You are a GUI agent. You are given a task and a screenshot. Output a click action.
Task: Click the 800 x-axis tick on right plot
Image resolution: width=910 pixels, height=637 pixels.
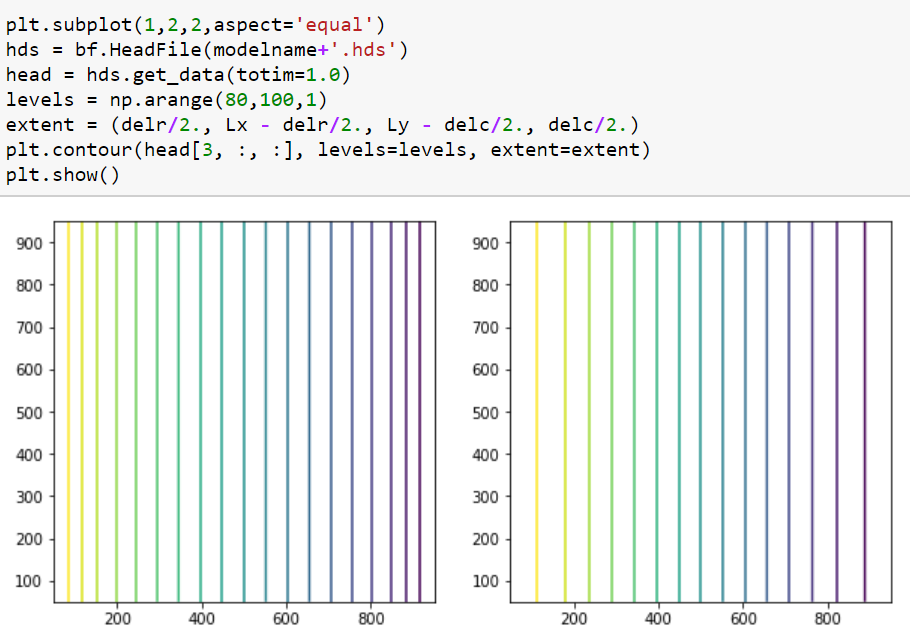pyautogui.click(x=830, y=619)
